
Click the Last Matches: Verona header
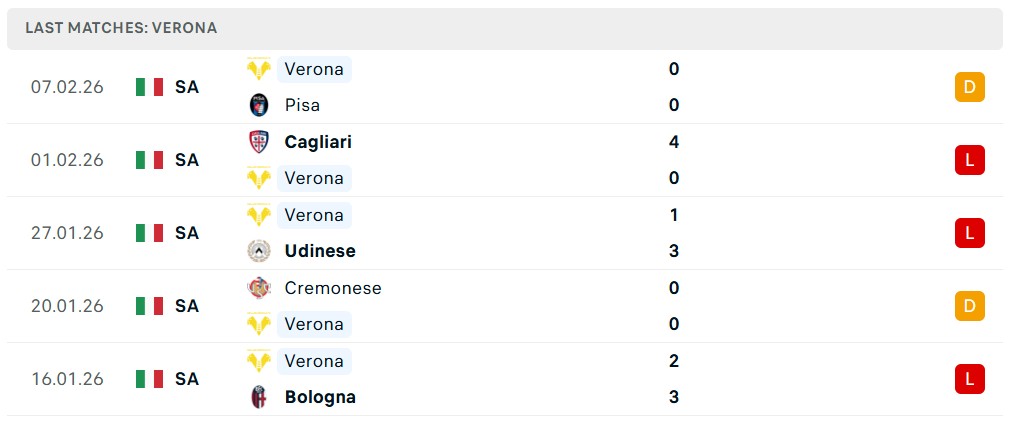click(121, 28)
